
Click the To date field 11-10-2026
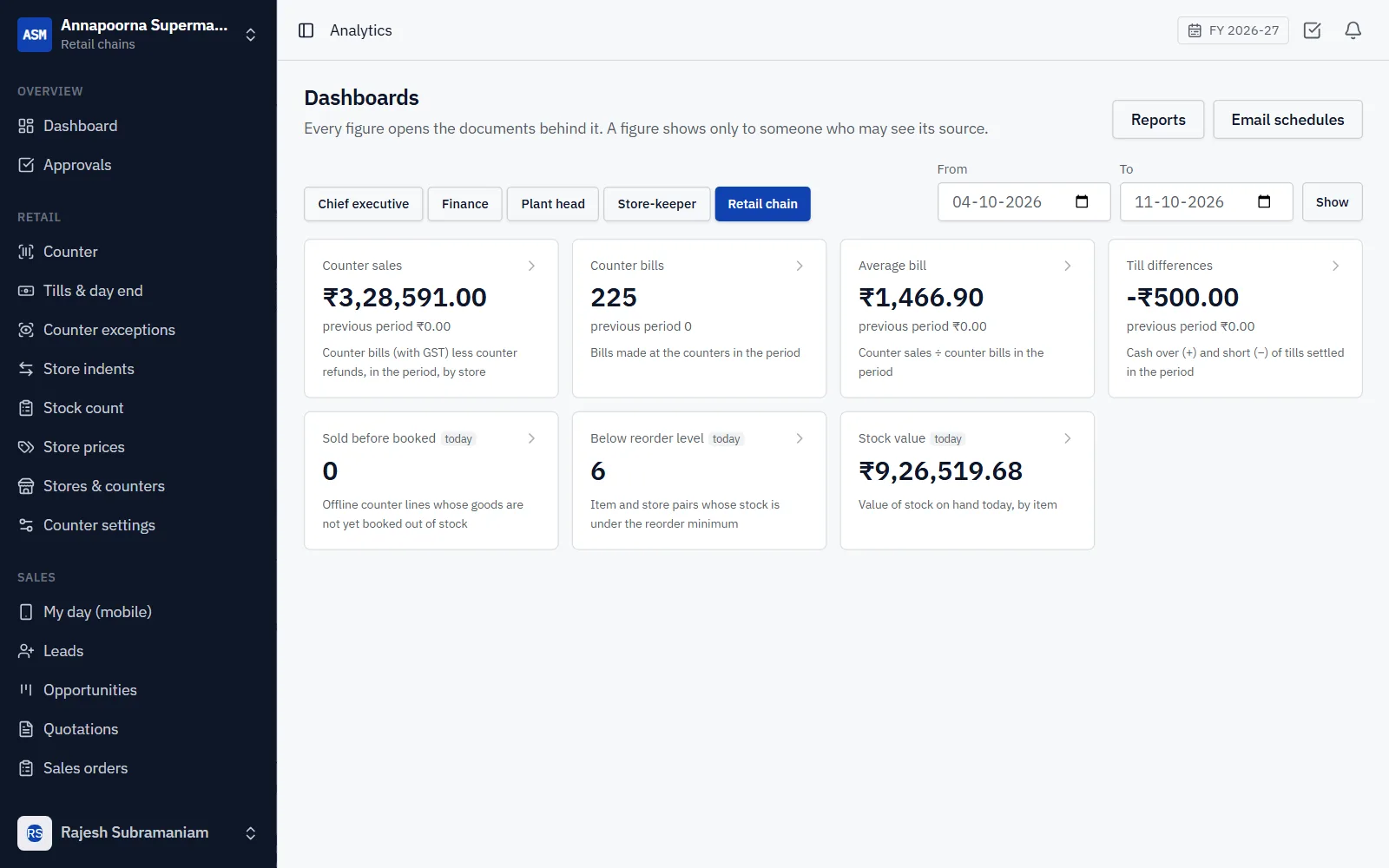[x=1206, y=202]
